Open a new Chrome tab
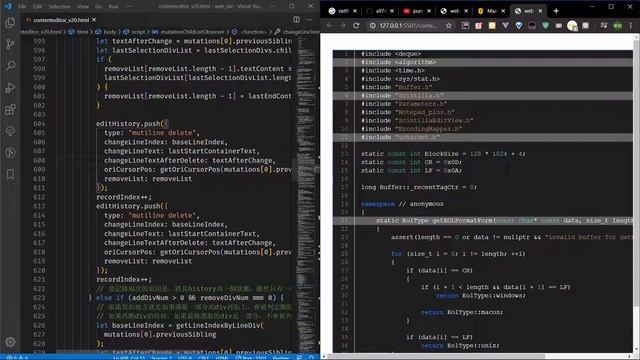 coord(556,11)
